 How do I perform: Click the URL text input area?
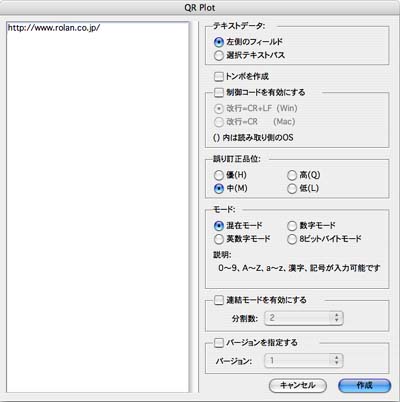pos(98,207)
